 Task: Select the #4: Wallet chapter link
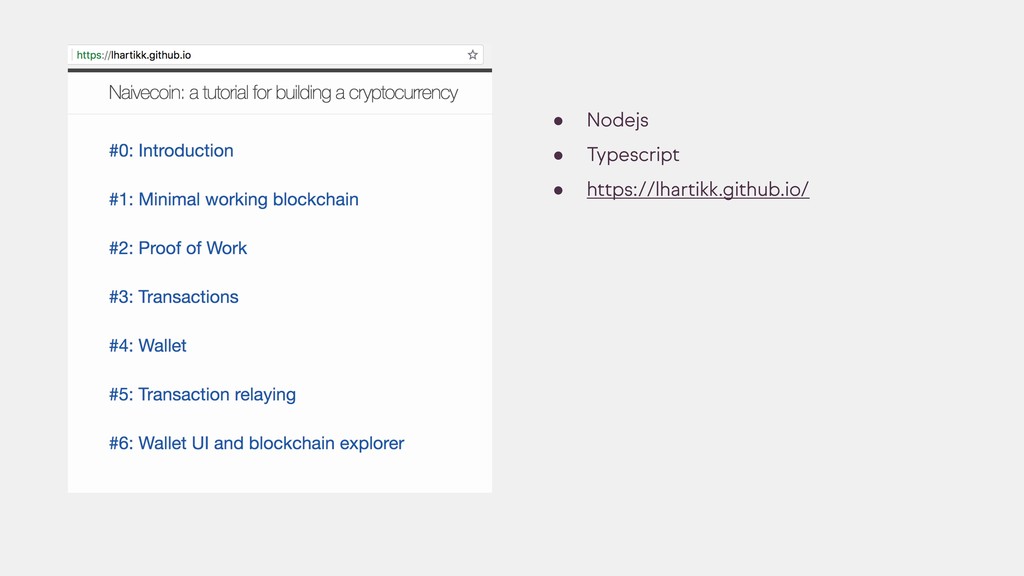click(x=148, y=346)
